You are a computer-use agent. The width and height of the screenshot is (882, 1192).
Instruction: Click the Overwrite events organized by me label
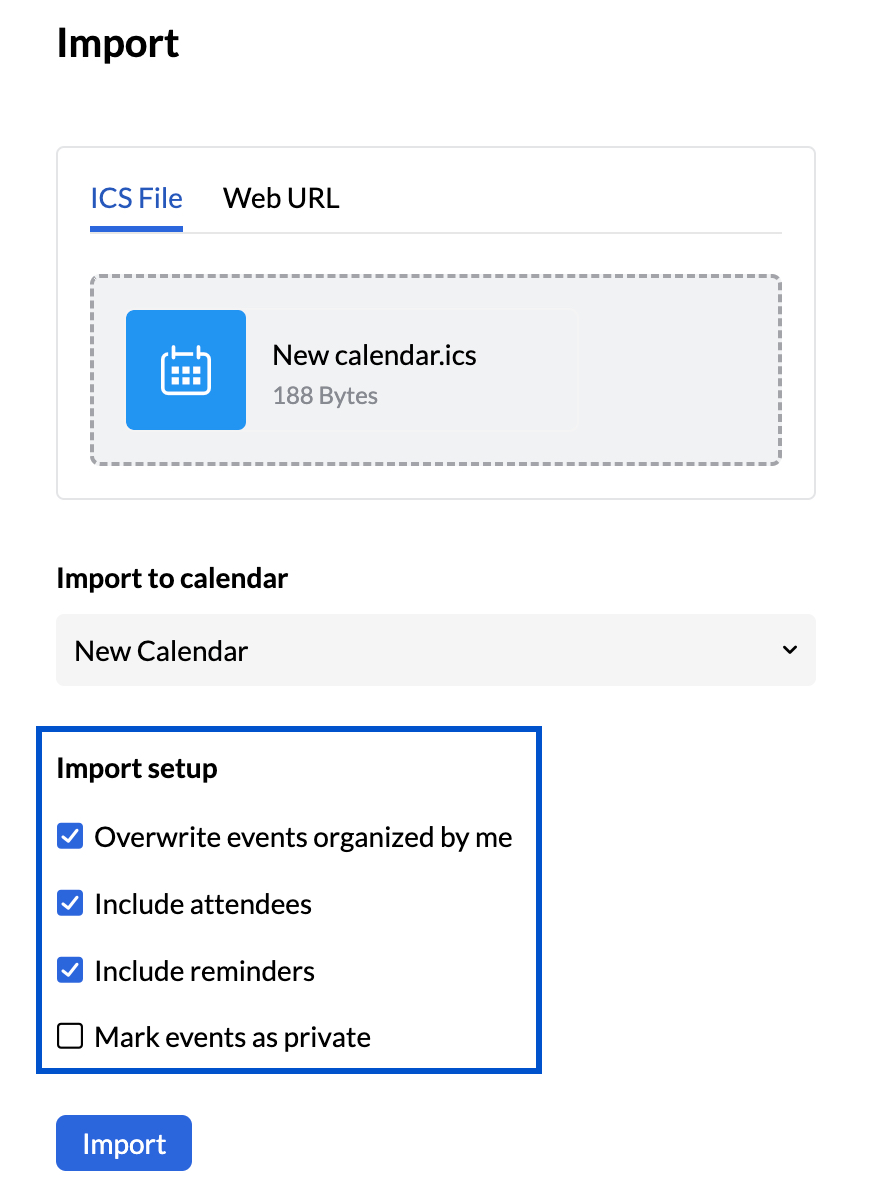(303, 837)
